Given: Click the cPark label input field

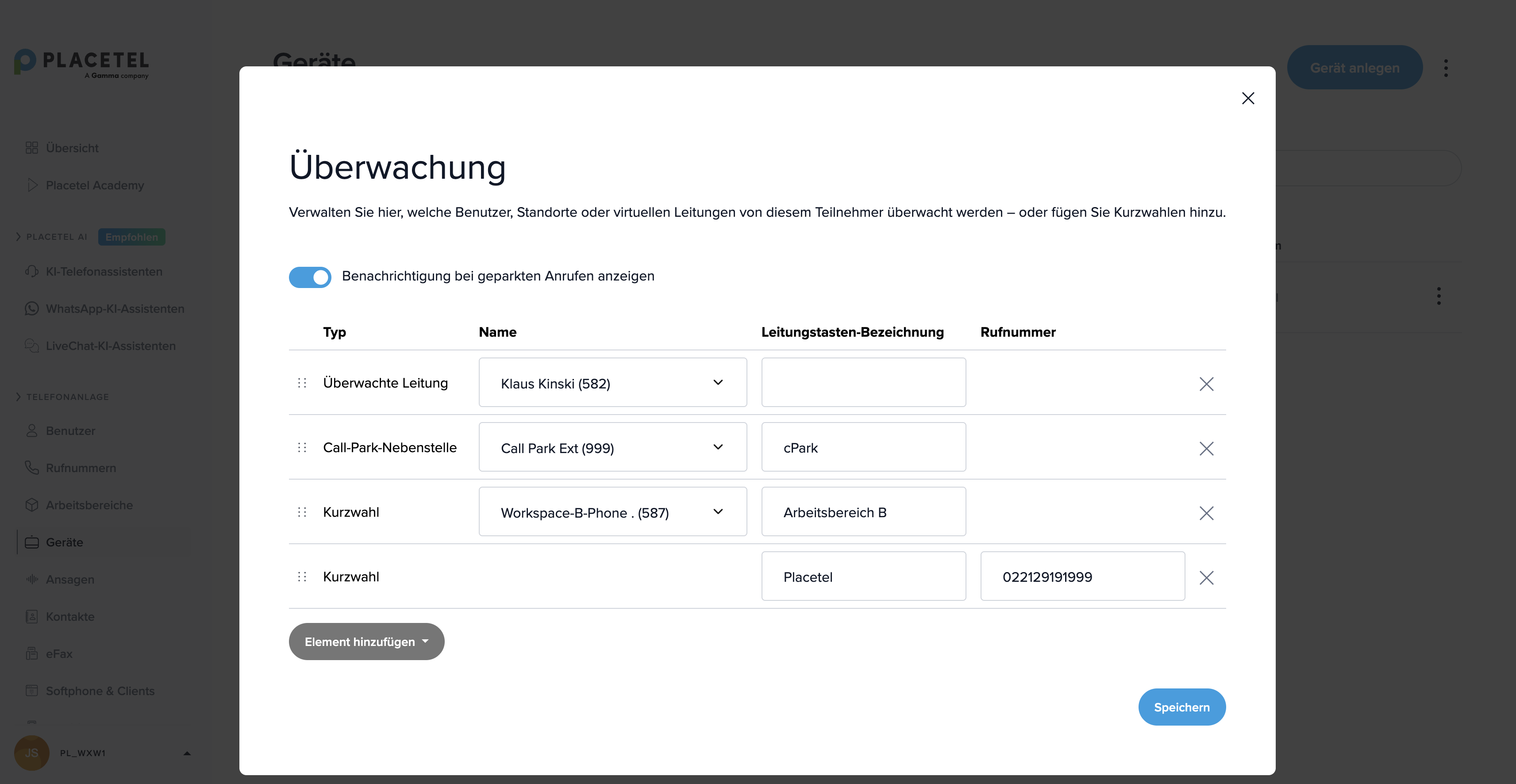Looking at the screenshot, I should pos(863,447).
